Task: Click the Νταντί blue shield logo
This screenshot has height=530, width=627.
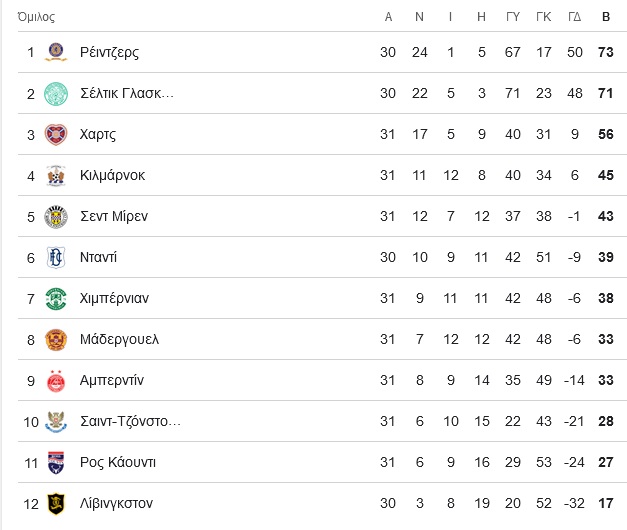Action: tap(56, 258)
